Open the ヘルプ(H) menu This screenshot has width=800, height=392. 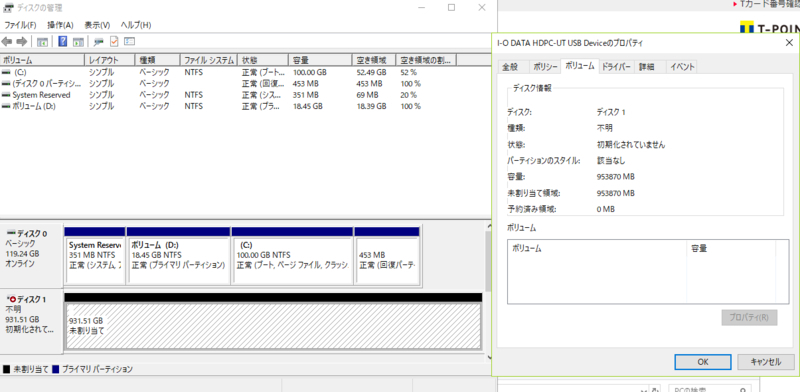tap(136, 25)
